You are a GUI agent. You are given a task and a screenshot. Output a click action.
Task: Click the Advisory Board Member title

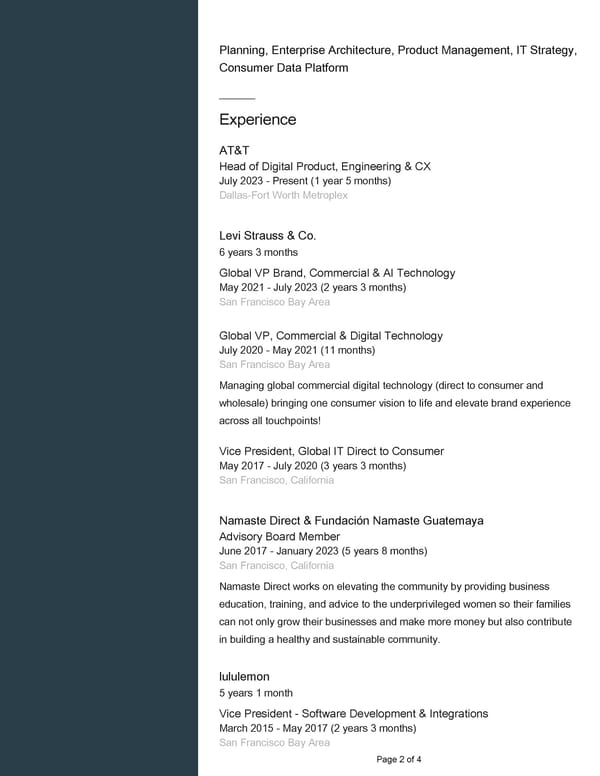click(x=280, y=537)
